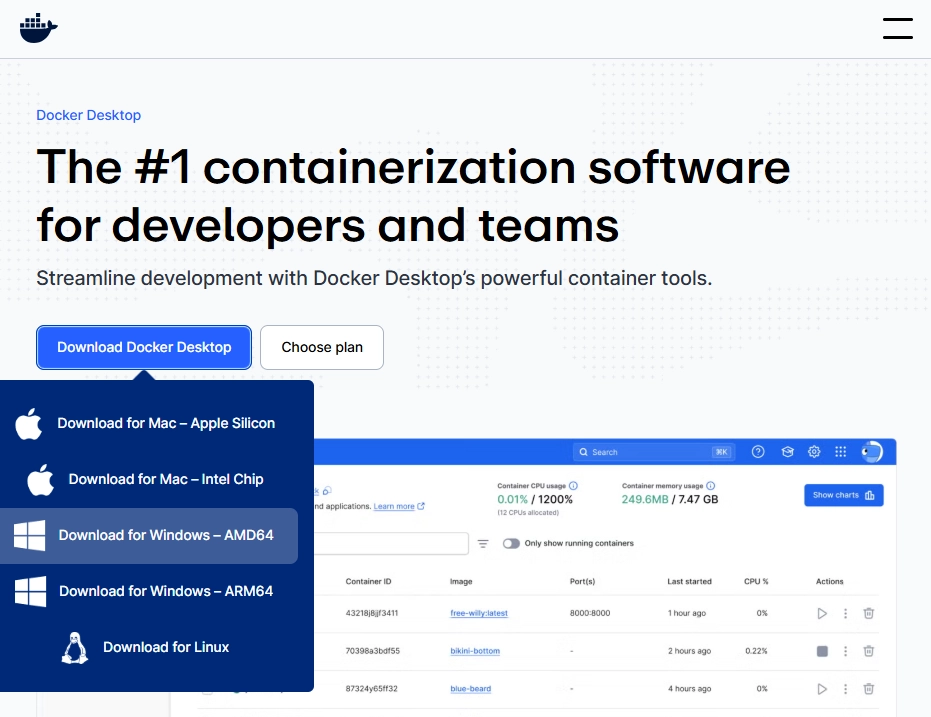
Task: Open more actions for free-willy:latest row
Action: tap(846, 613)
